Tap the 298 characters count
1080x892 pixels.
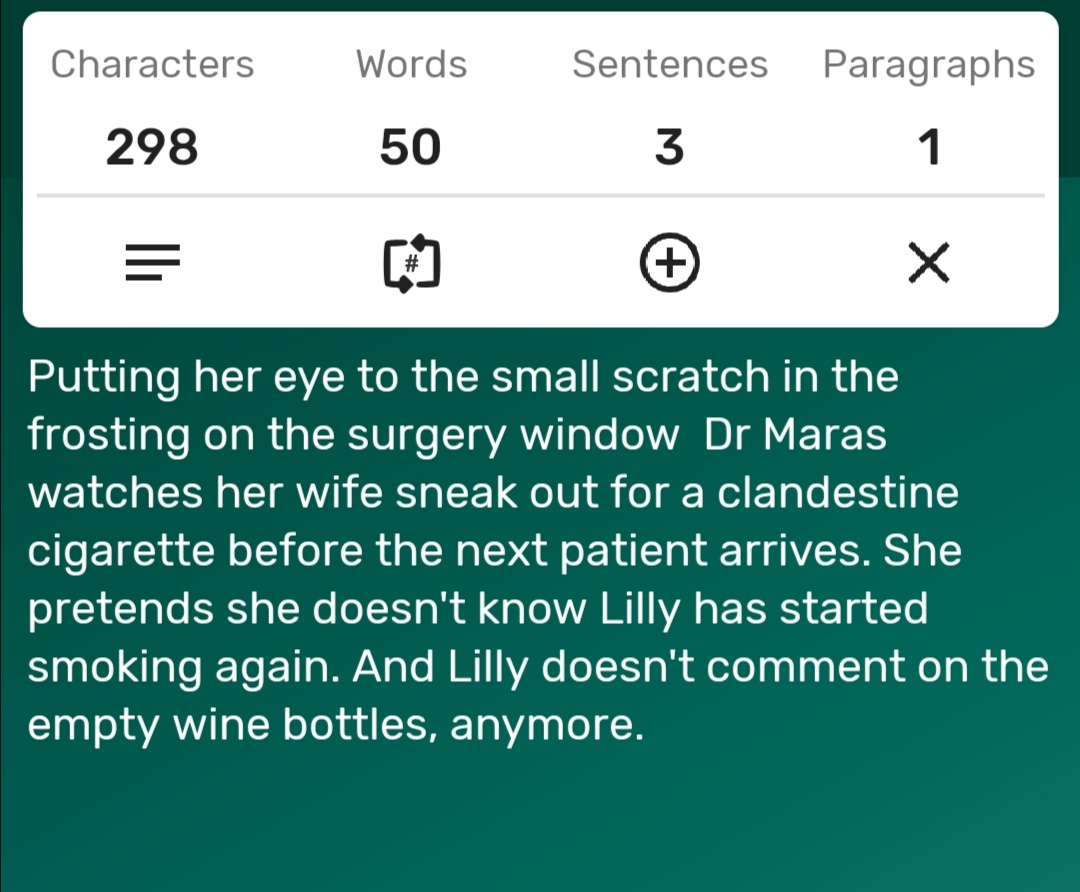pyautogui.click(x=152, y=147)
